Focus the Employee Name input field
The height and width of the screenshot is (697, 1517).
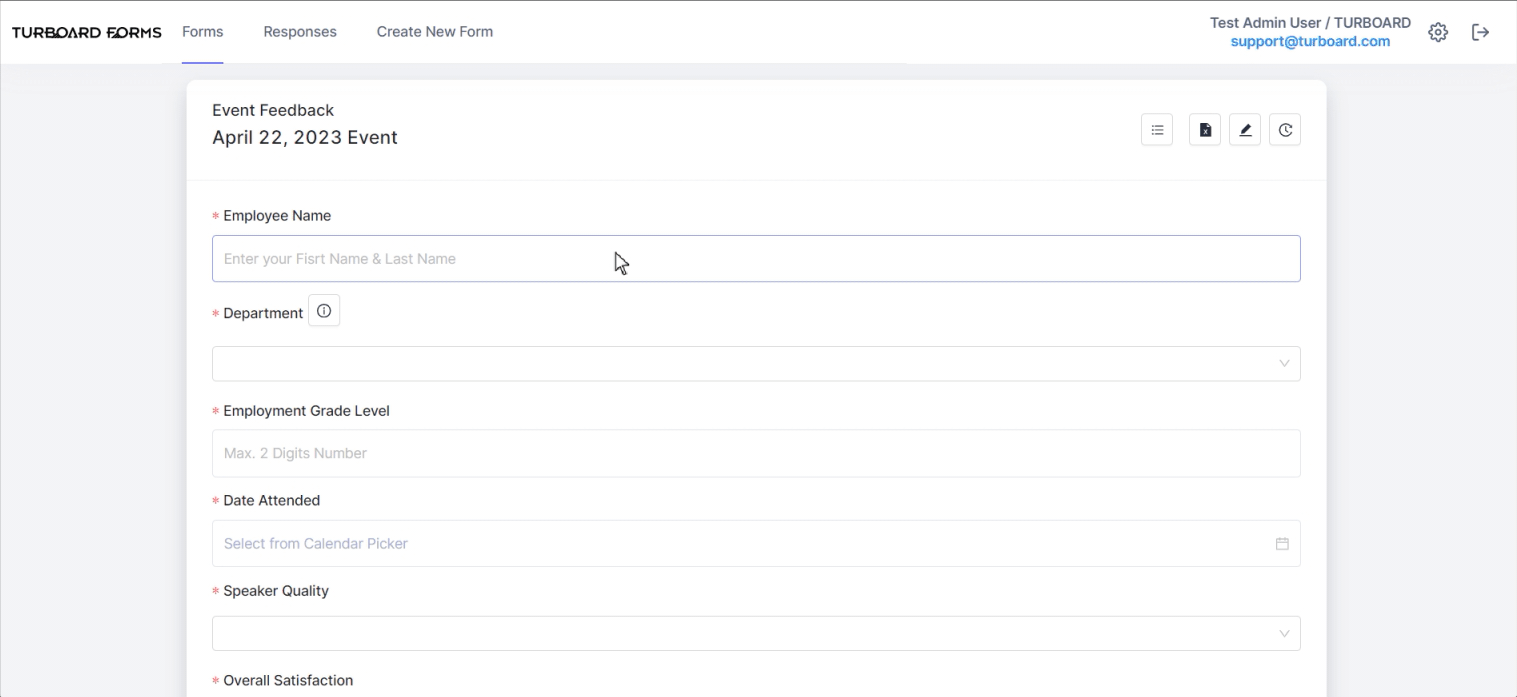756,258
